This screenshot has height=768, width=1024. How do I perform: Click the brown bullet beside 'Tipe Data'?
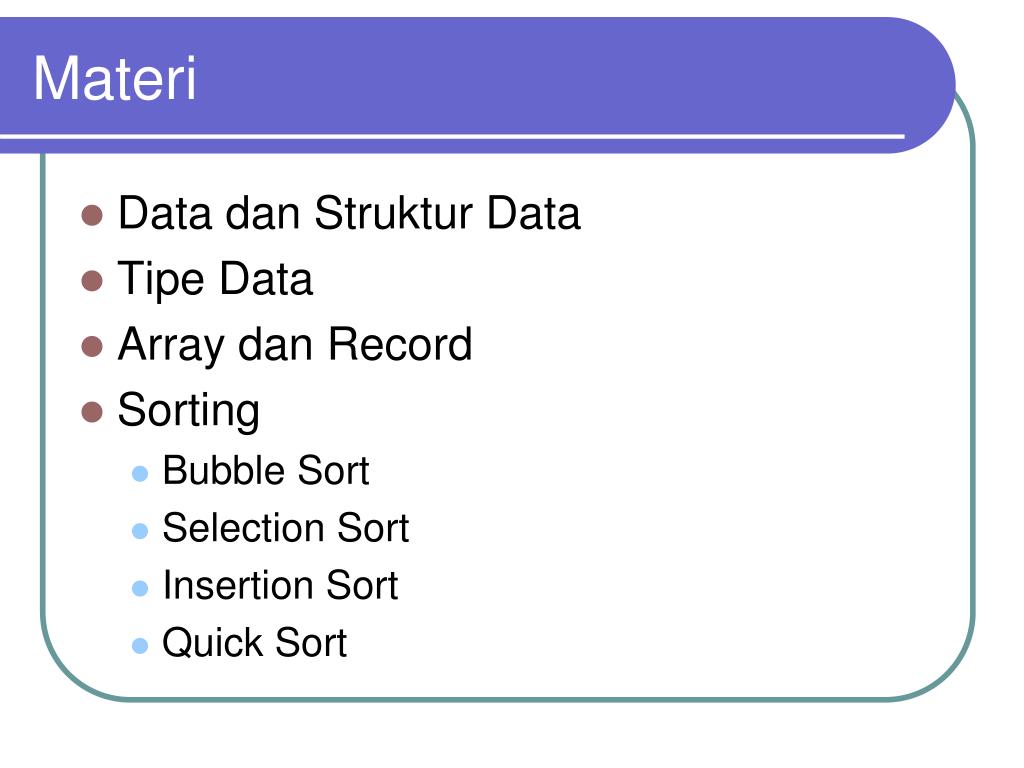point(92,281)
